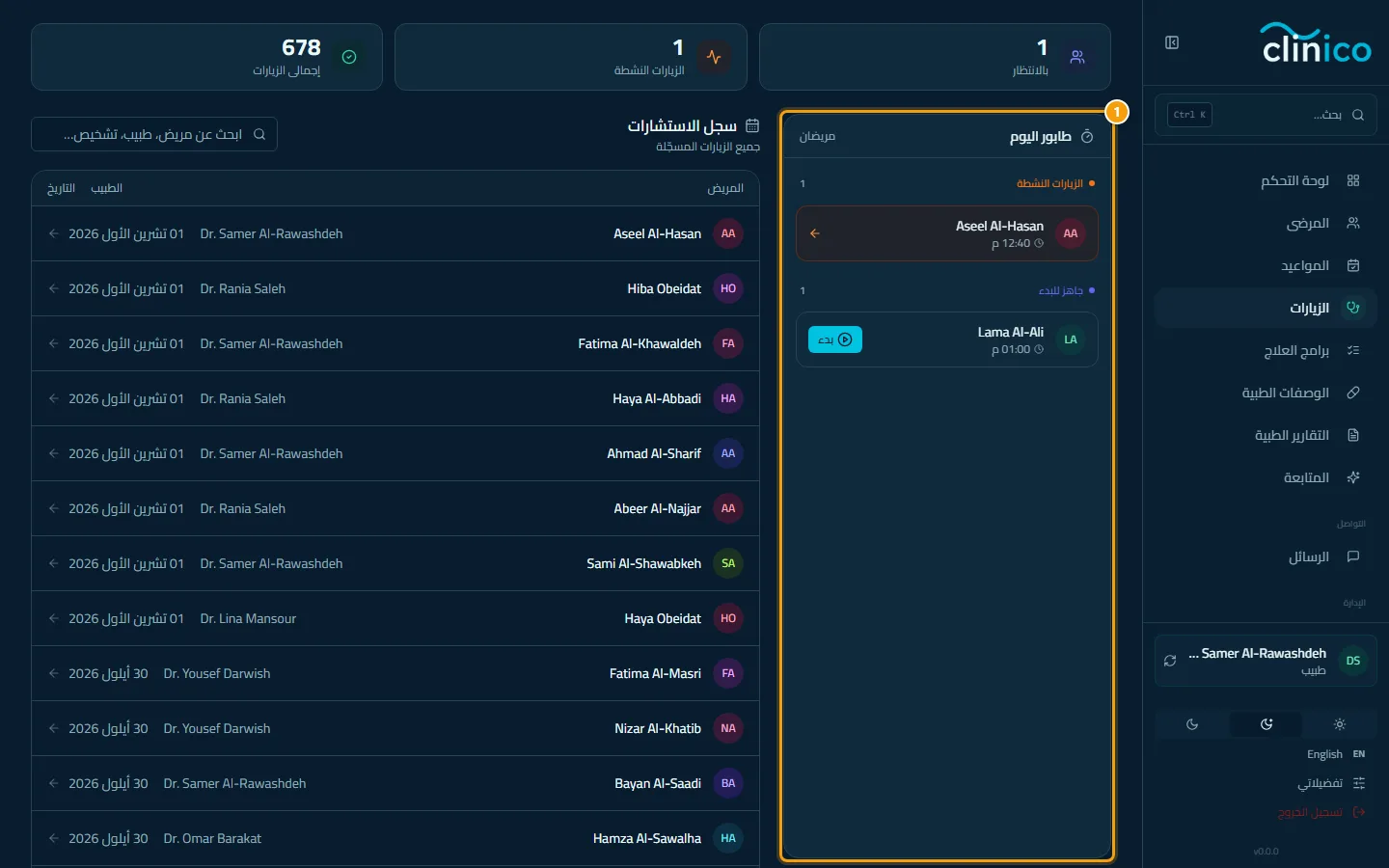The image size is (1389, 868).
Task: Click Dr. Omar Barakat in Hamza Al-Sawalha's row
Action: click(x=212, y=838)
